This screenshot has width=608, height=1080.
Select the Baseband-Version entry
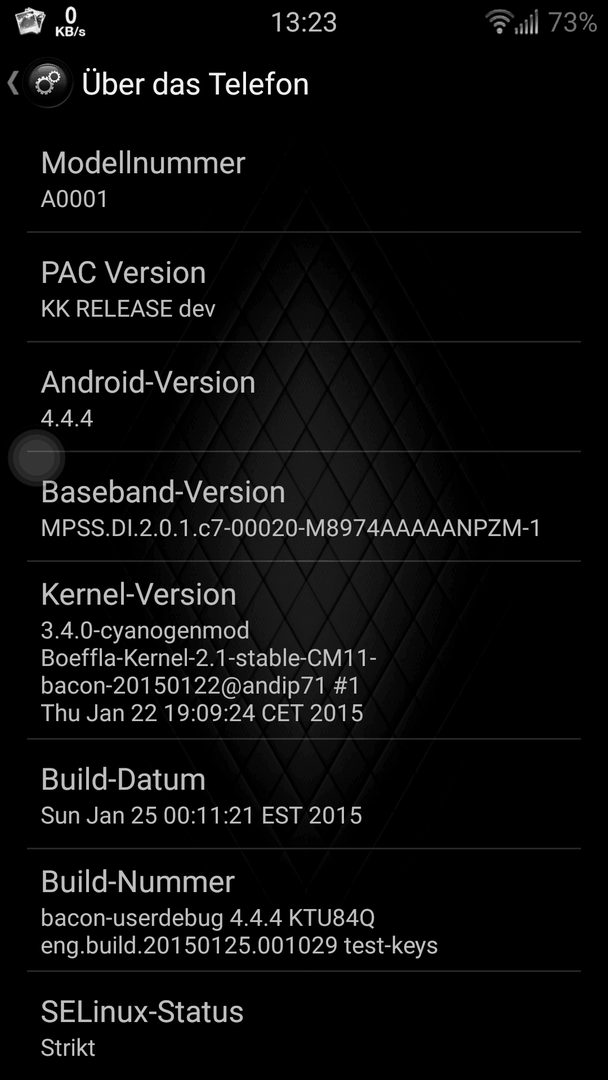tap(304, 506)
